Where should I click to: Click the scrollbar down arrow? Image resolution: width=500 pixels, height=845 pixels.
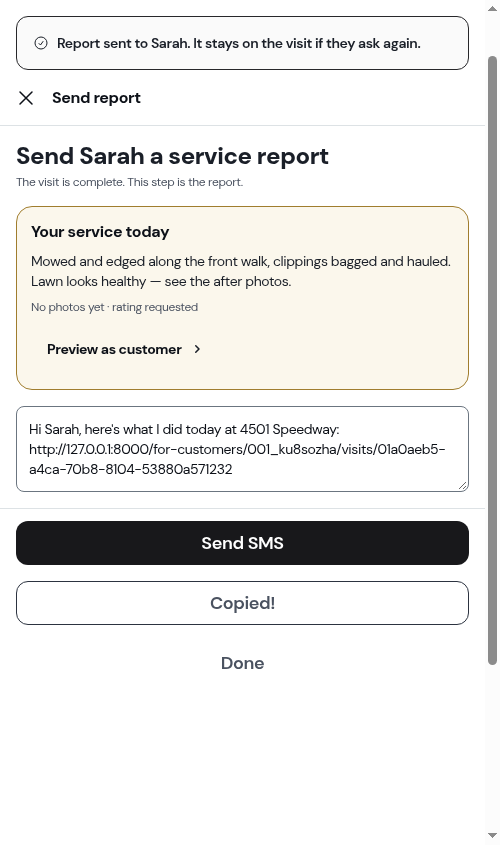coord(492,836)
